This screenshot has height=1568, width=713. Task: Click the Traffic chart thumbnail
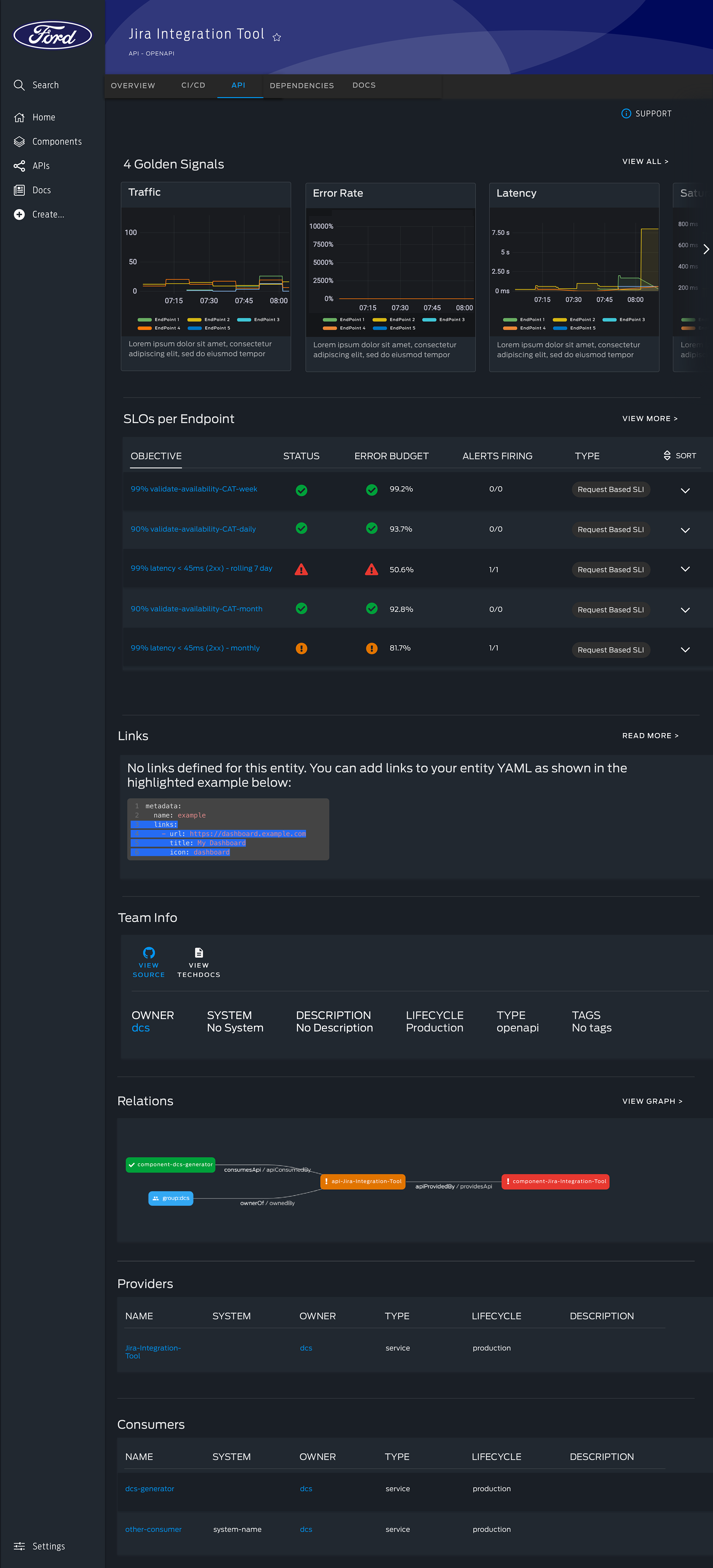pyautogui.click(x=206, y=272)
